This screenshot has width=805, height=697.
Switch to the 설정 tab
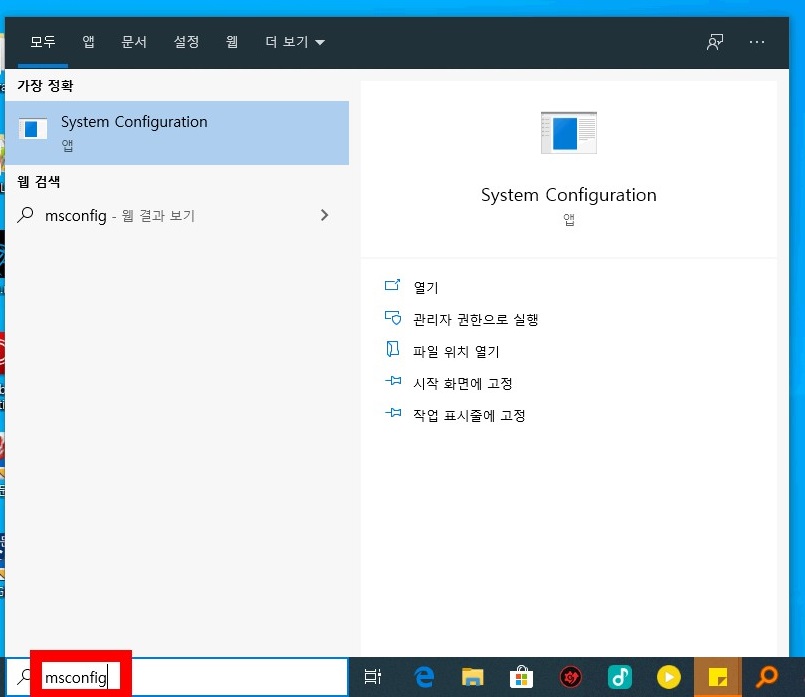pos(186,42)
